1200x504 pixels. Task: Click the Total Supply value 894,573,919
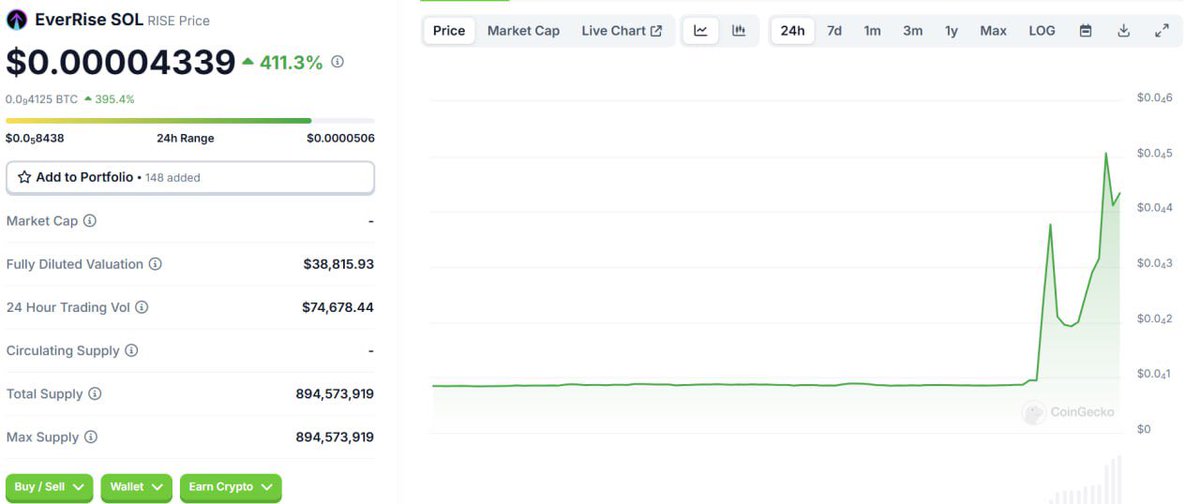(x=335, y=394)
